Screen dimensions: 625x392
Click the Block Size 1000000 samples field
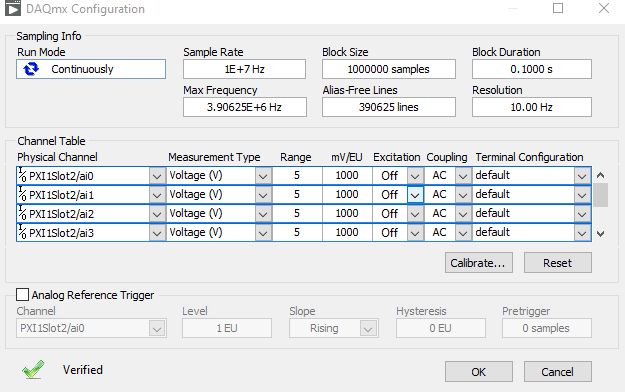click(389, 69)
